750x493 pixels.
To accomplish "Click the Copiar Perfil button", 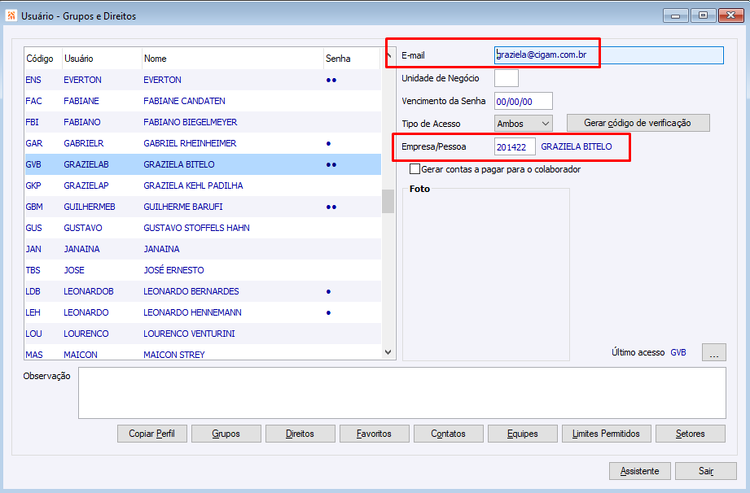I will (x=152, y=434).
